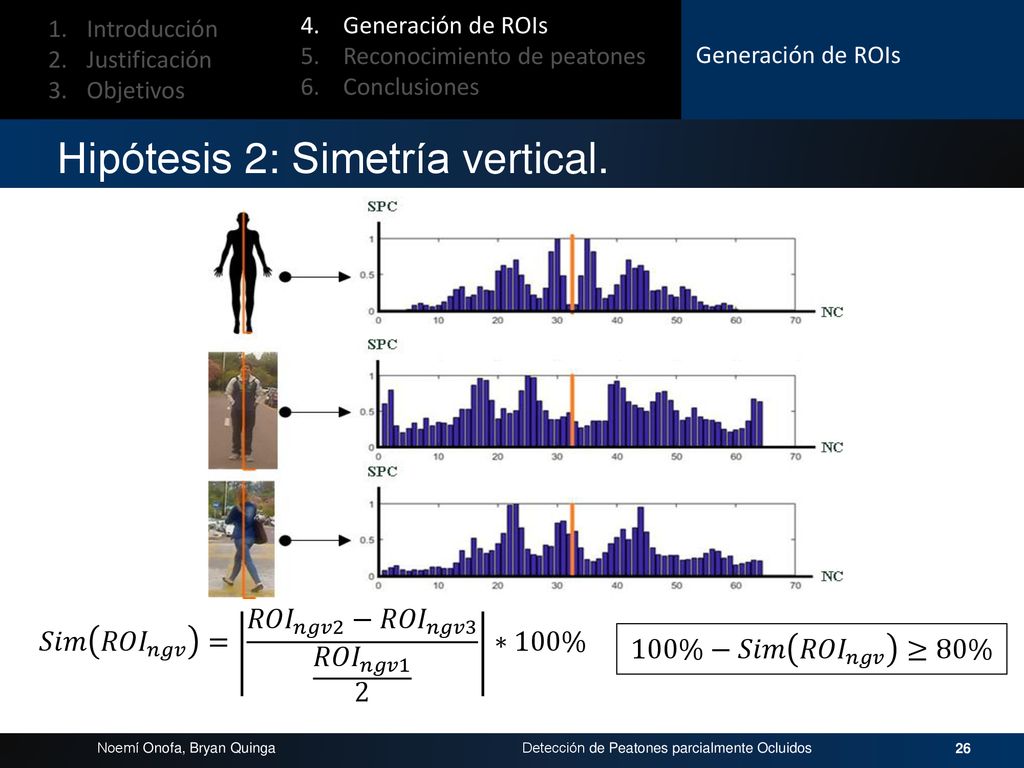1024x768 pixels.
Task: Click the NC label of the middle chart
Action: coord(832,447)
